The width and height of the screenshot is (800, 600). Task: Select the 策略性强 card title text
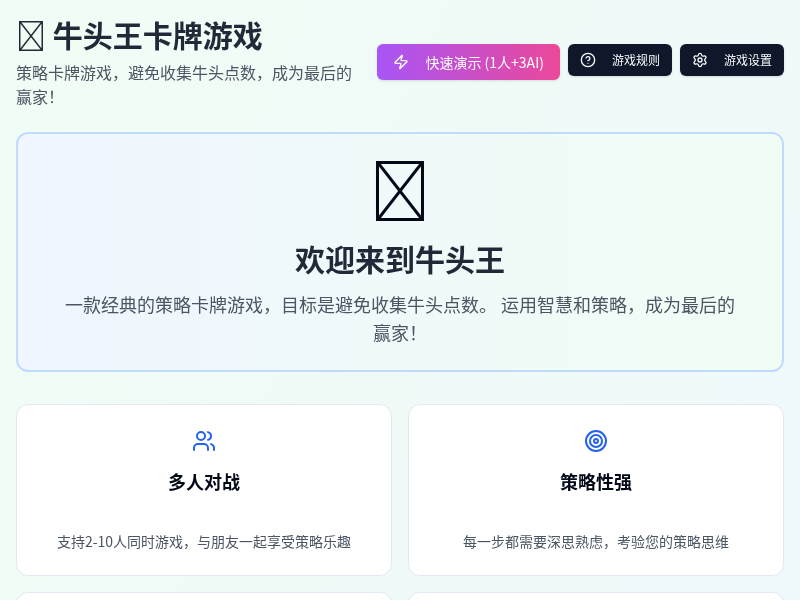tap(595, 482)
